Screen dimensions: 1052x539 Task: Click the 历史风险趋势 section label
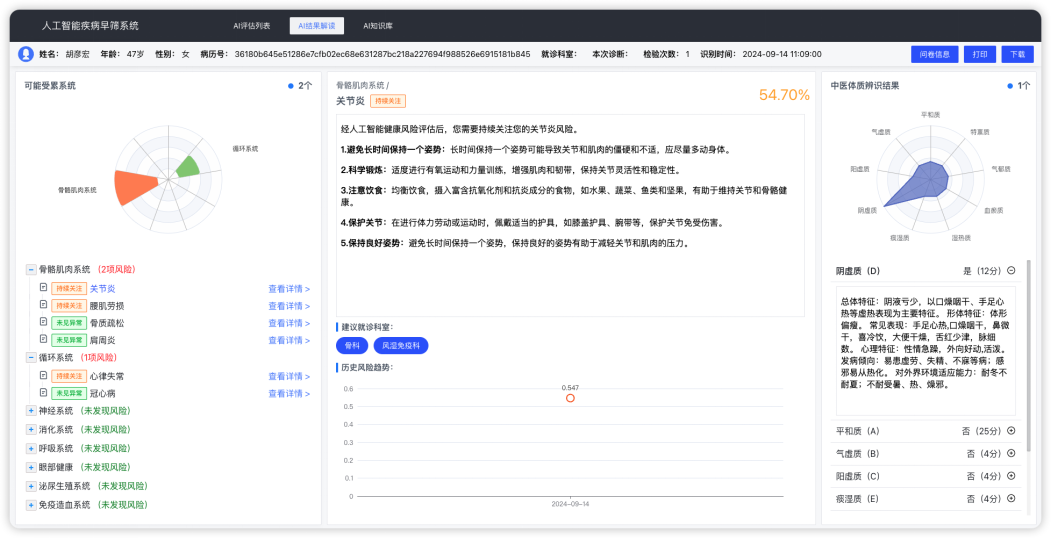pyautogui.click(x=367, y=367)
